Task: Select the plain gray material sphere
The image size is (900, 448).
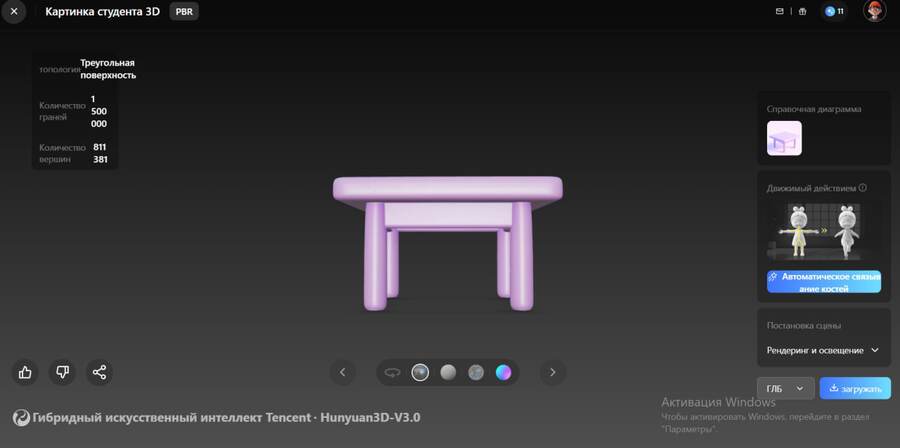Action: (448, 372)
